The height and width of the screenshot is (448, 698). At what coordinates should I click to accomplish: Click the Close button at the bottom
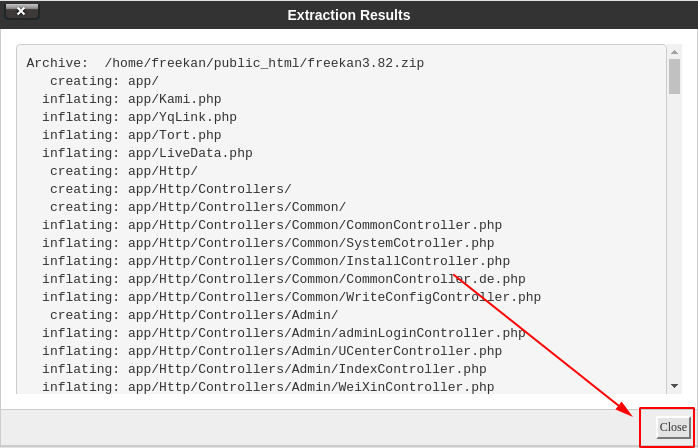click(x=673, y=427)
